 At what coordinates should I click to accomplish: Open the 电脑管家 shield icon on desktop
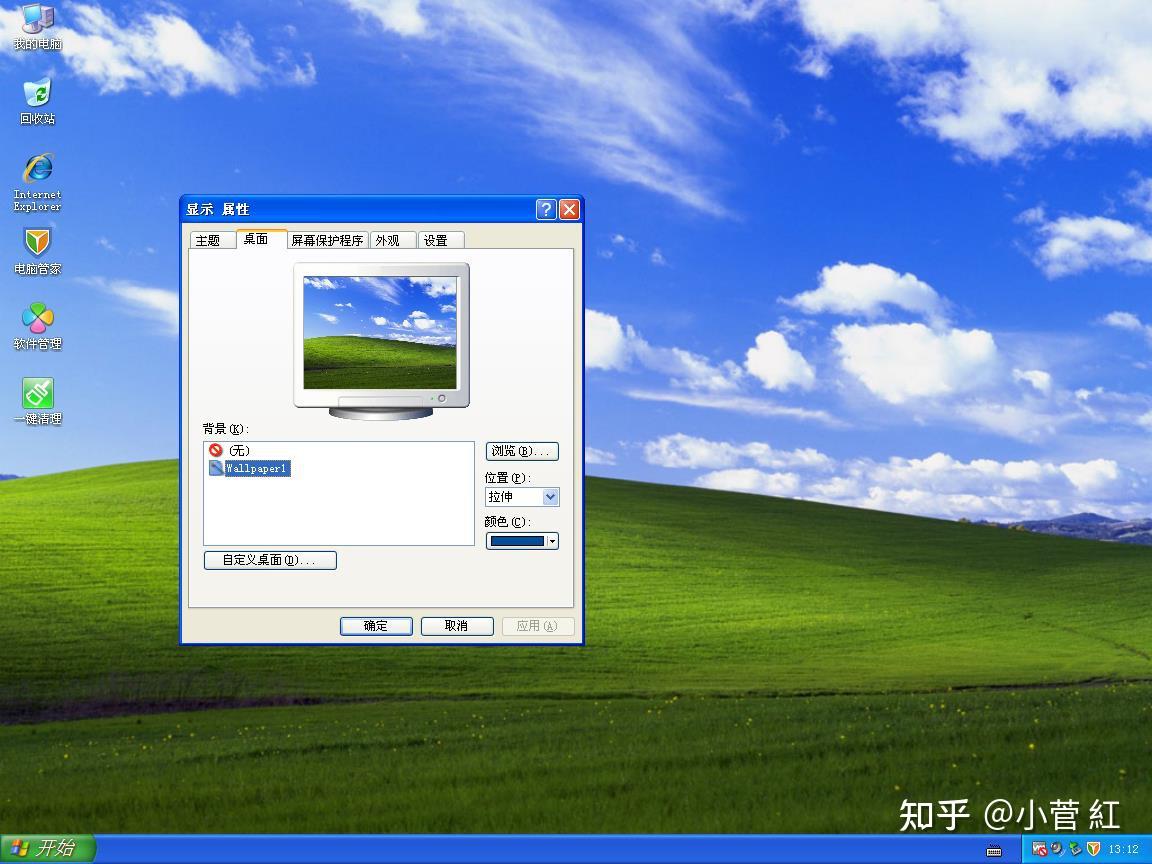37,252
